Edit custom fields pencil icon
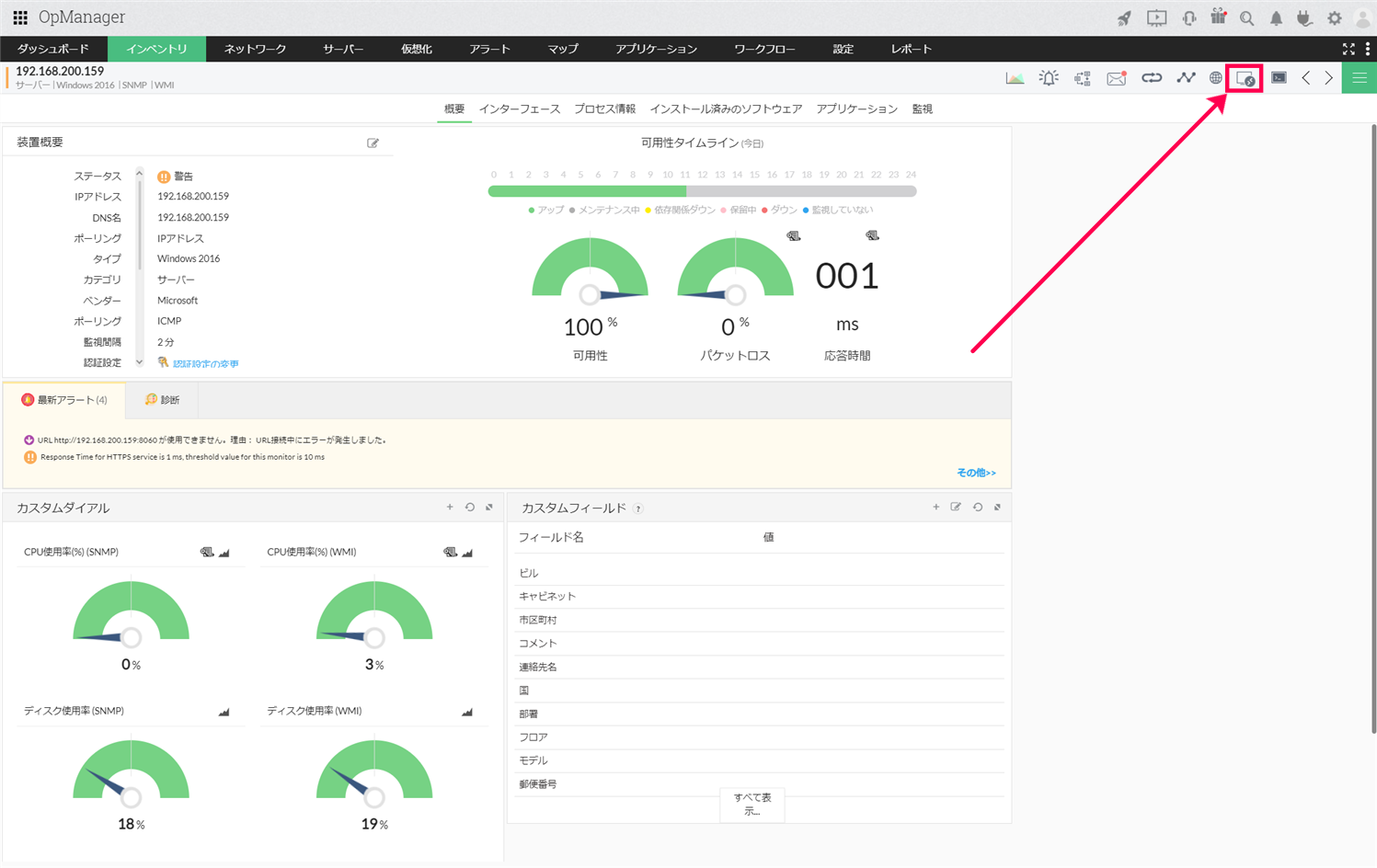This screenshot has height=868, width=1377. pos(956,507)
